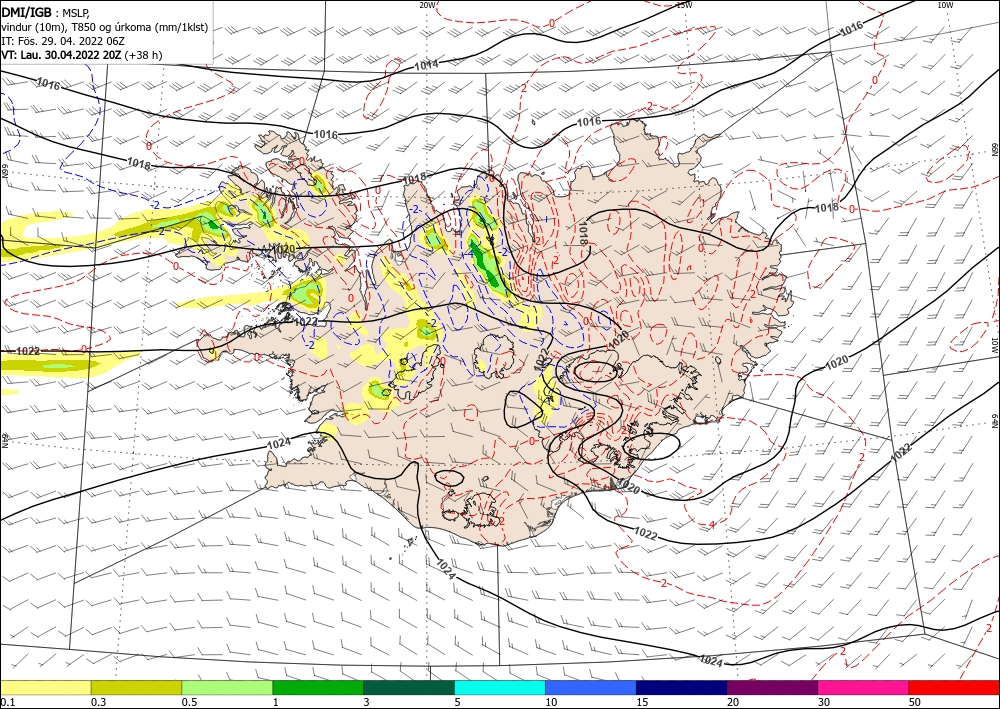The height and width of the screenshot is (709, 1000).
Task: Click the 'vindur (10m), T850 og úrkoma' line
Action: click(105, 27)
